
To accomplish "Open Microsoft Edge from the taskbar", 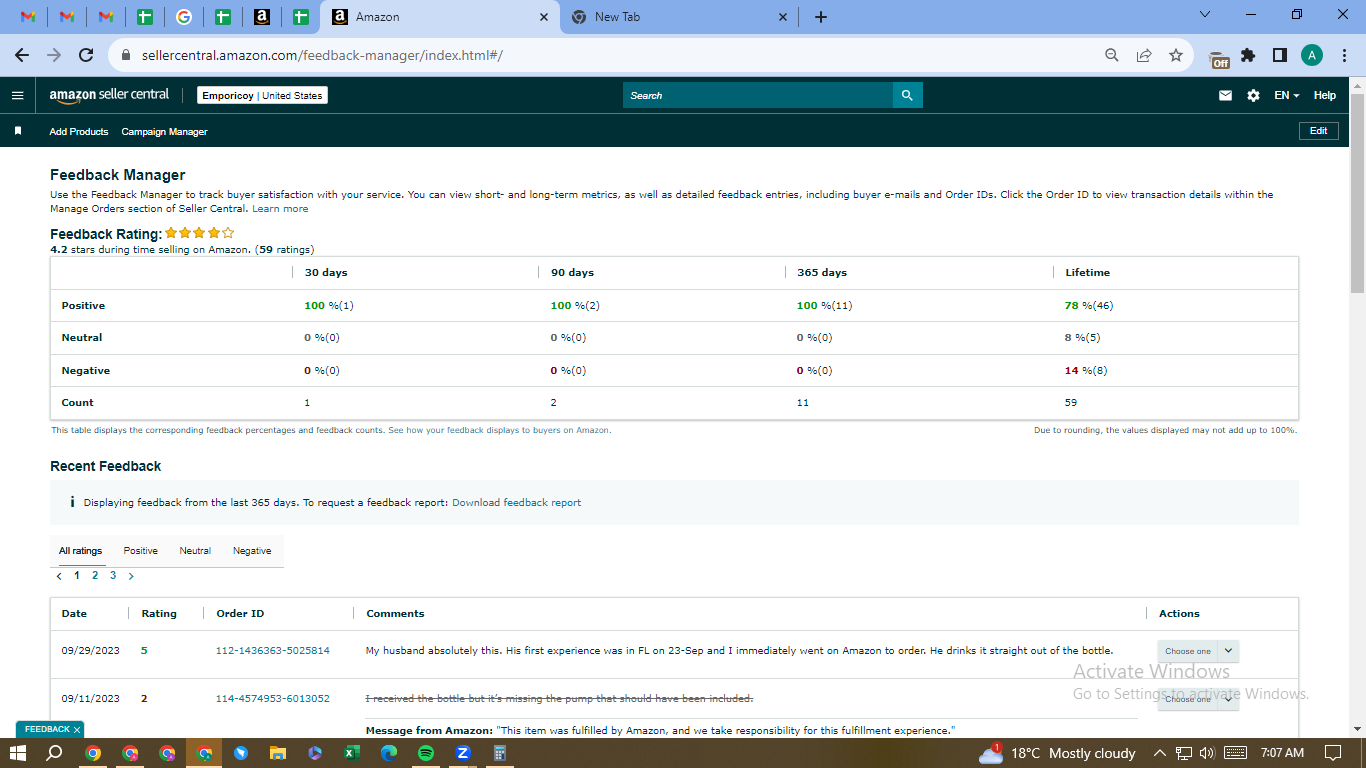I will pyautogui.click(x=388, y=753).
